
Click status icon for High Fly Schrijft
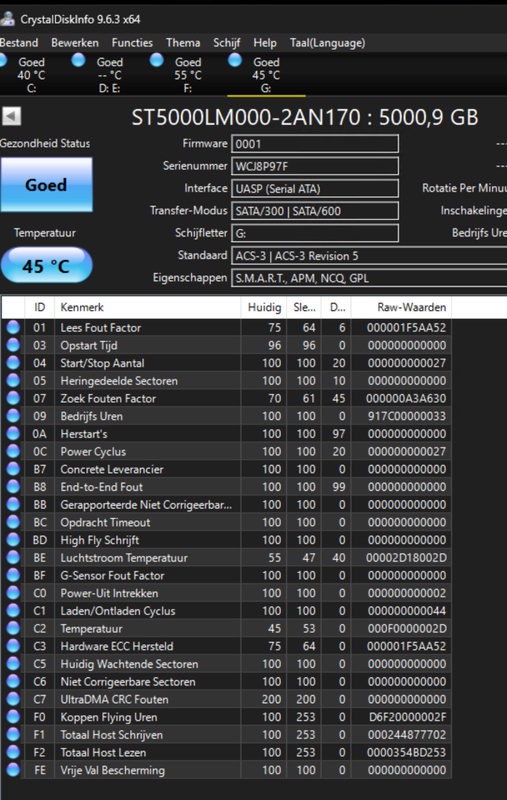point(13,540)
